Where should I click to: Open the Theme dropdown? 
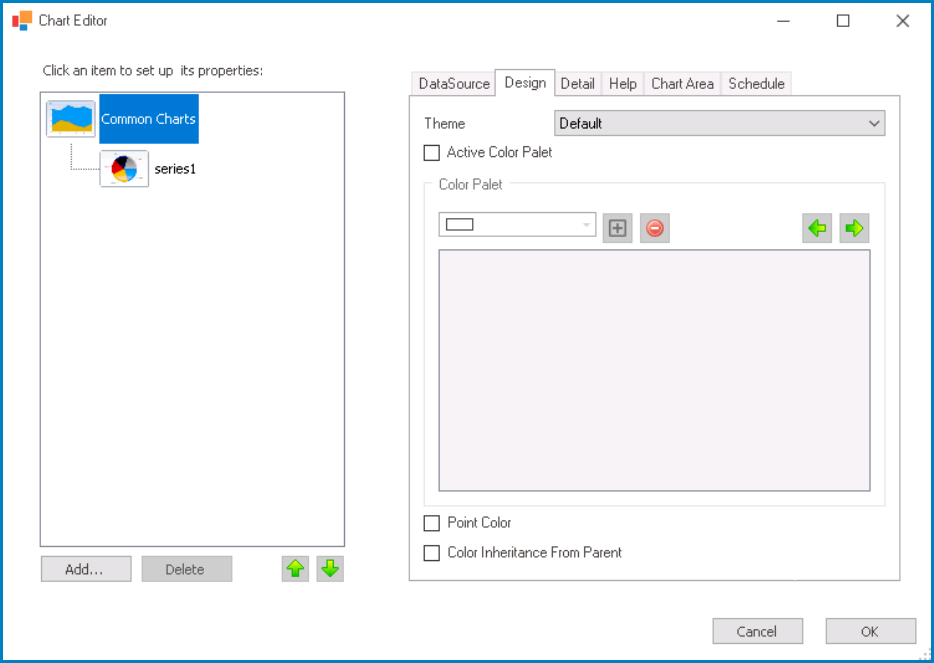(720, 123)
